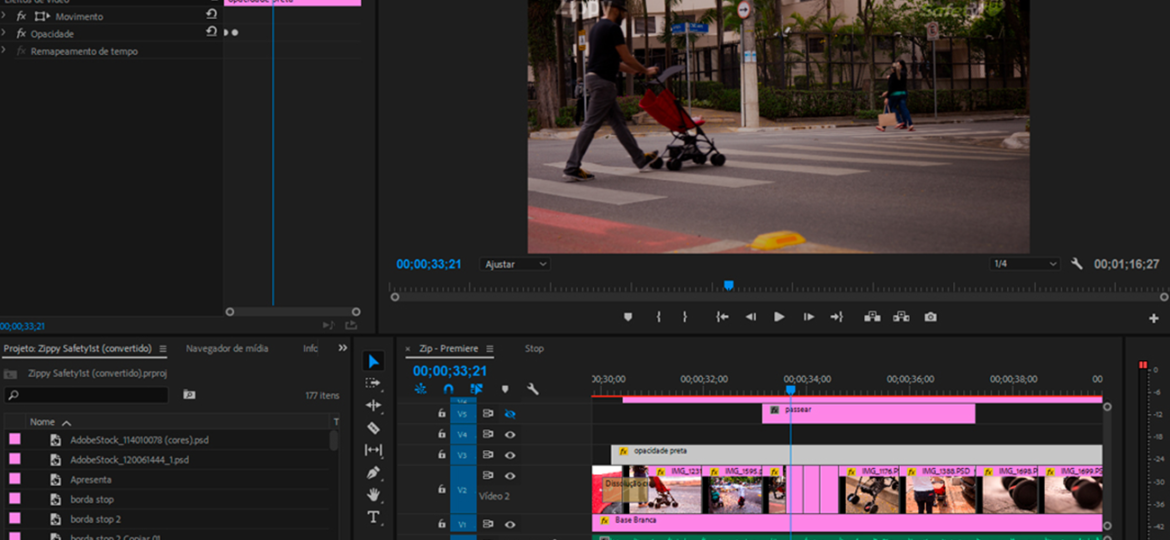Open the 1/4 playback resolution dropdown
1170x540 pixels.
click(1023, 264)
